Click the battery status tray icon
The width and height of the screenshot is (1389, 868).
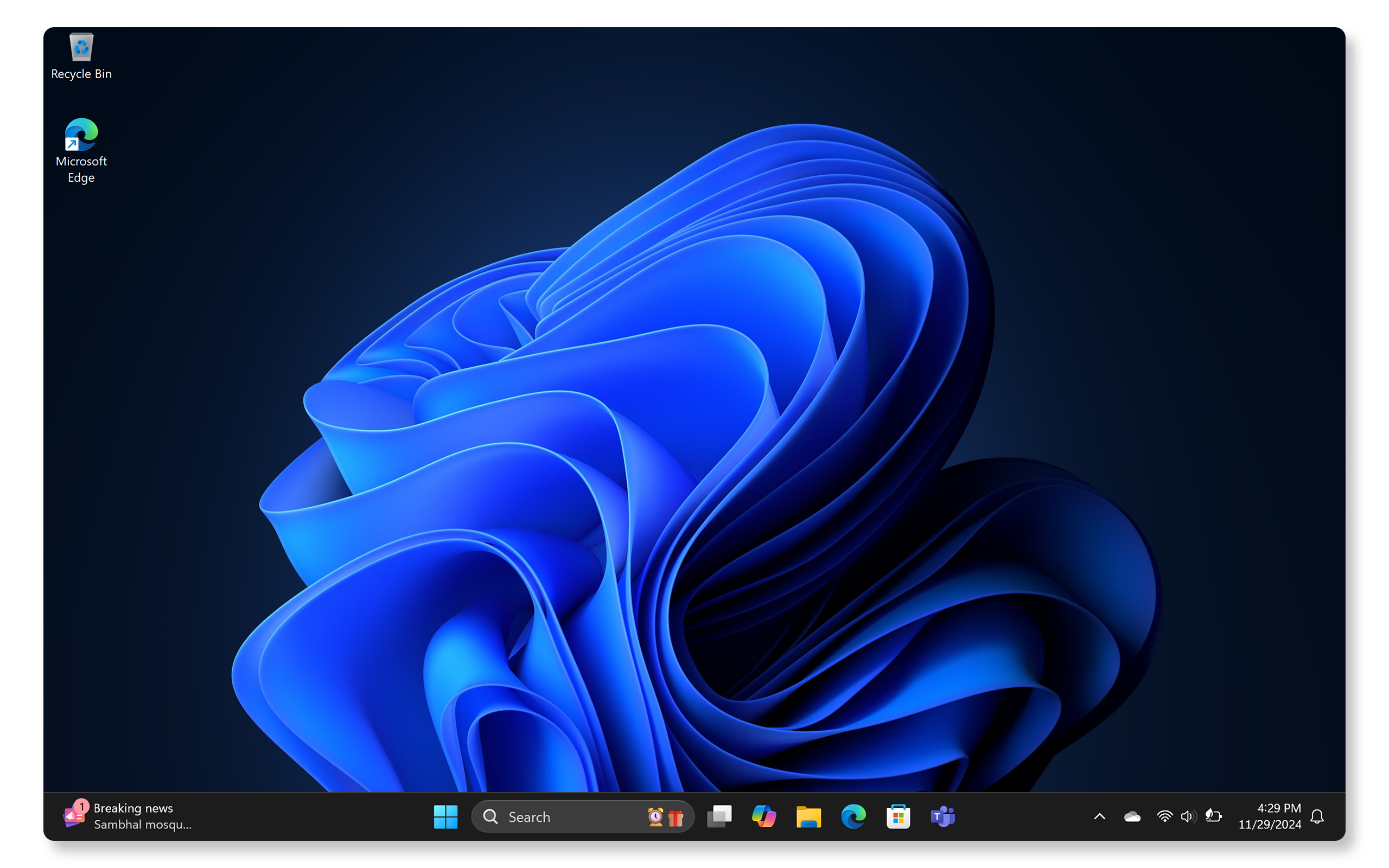[1213, 816]
